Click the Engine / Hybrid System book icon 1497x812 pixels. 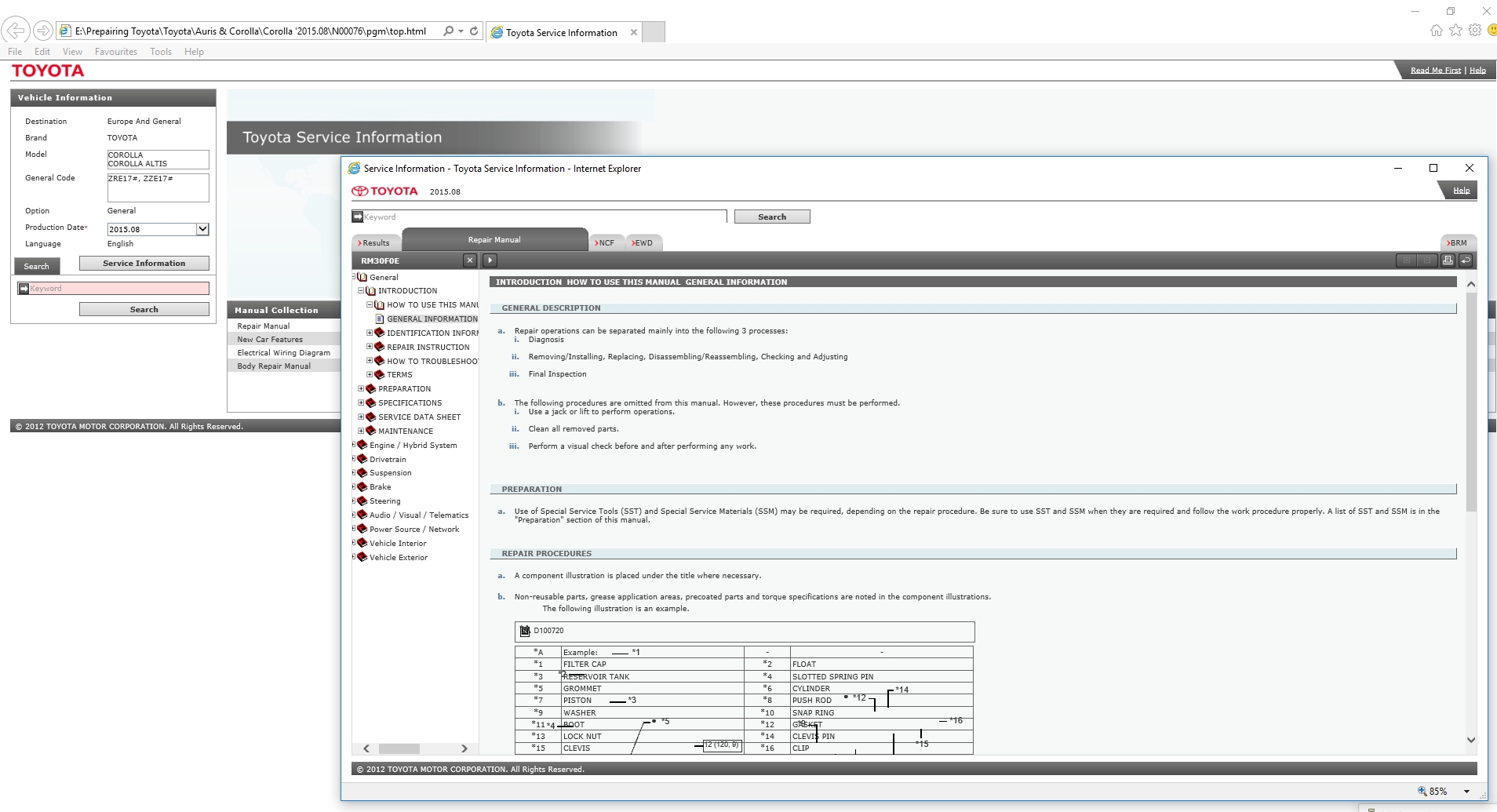pos(362,446)
